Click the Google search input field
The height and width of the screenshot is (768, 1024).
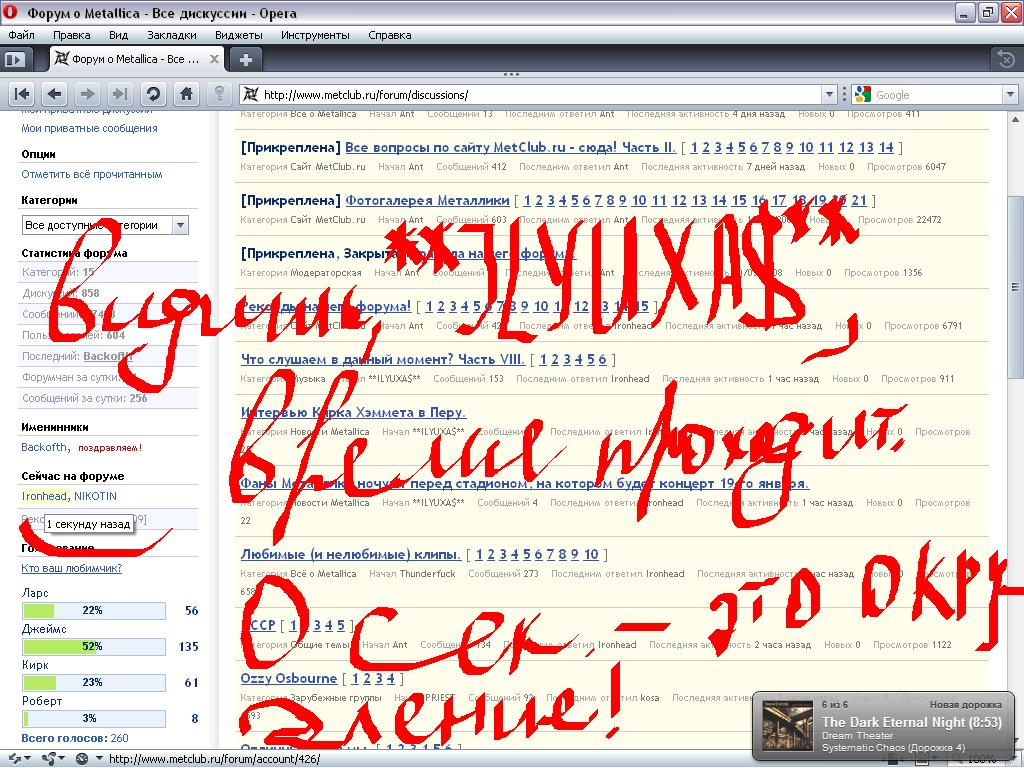point(935,95)
